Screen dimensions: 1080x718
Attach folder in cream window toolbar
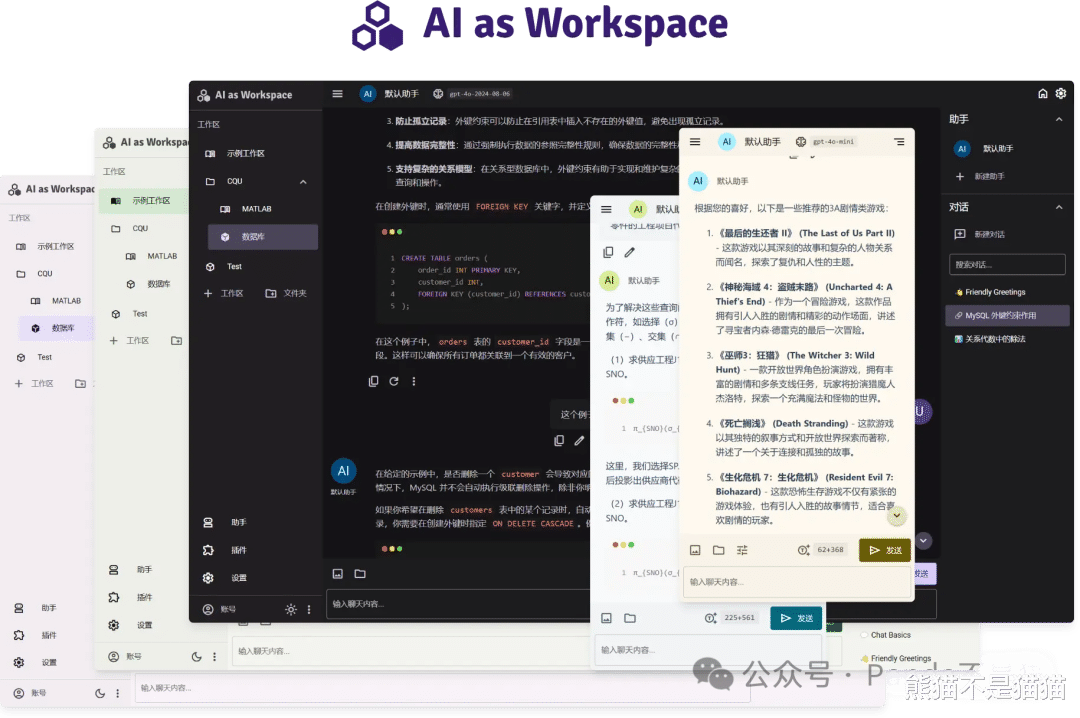point(718,550)
